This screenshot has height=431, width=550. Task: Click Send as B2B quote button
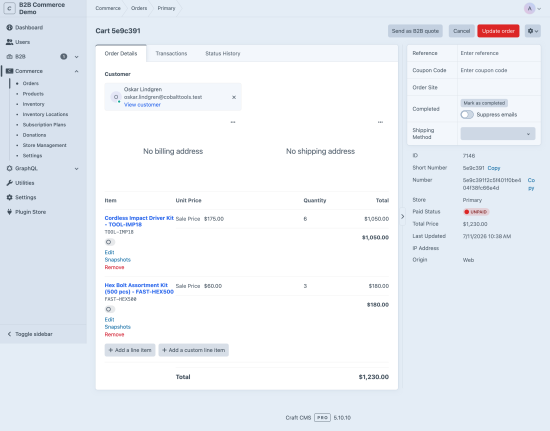click(x=415, y=31)
